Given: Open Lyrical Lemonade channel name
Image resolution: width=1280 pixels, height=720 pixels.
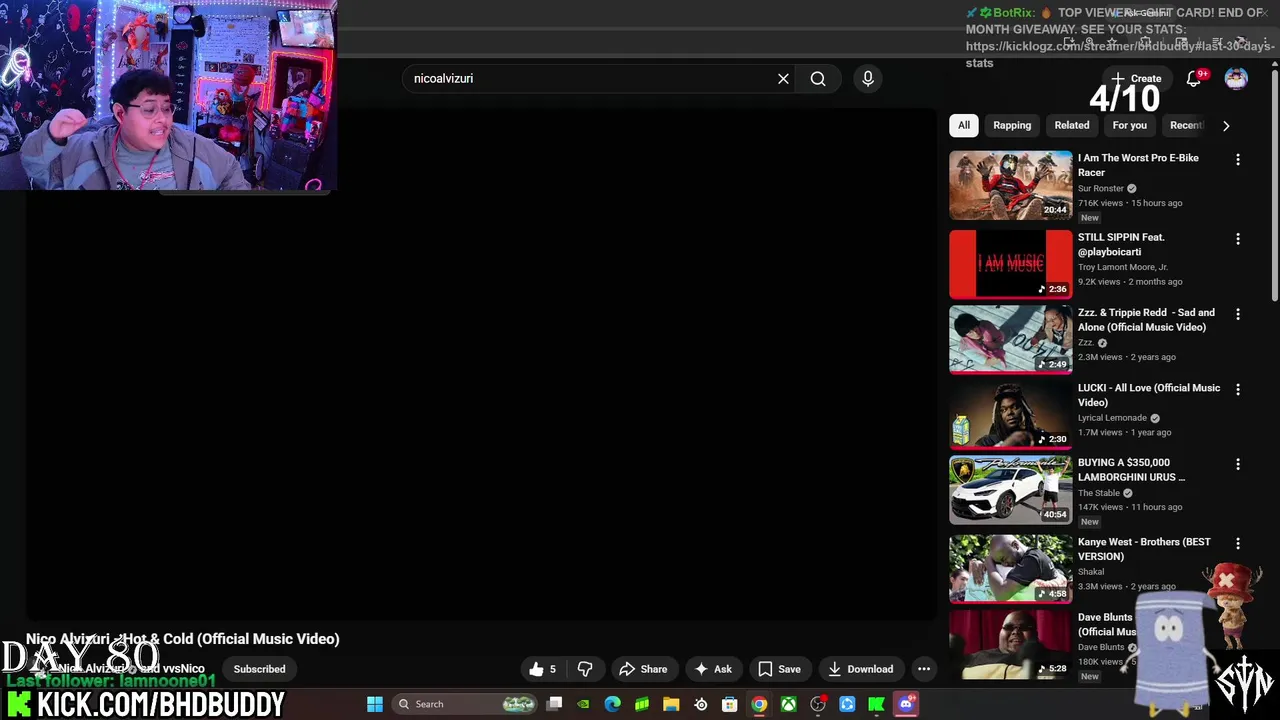Looking at the screenshot, I should tap(1112, 418).
